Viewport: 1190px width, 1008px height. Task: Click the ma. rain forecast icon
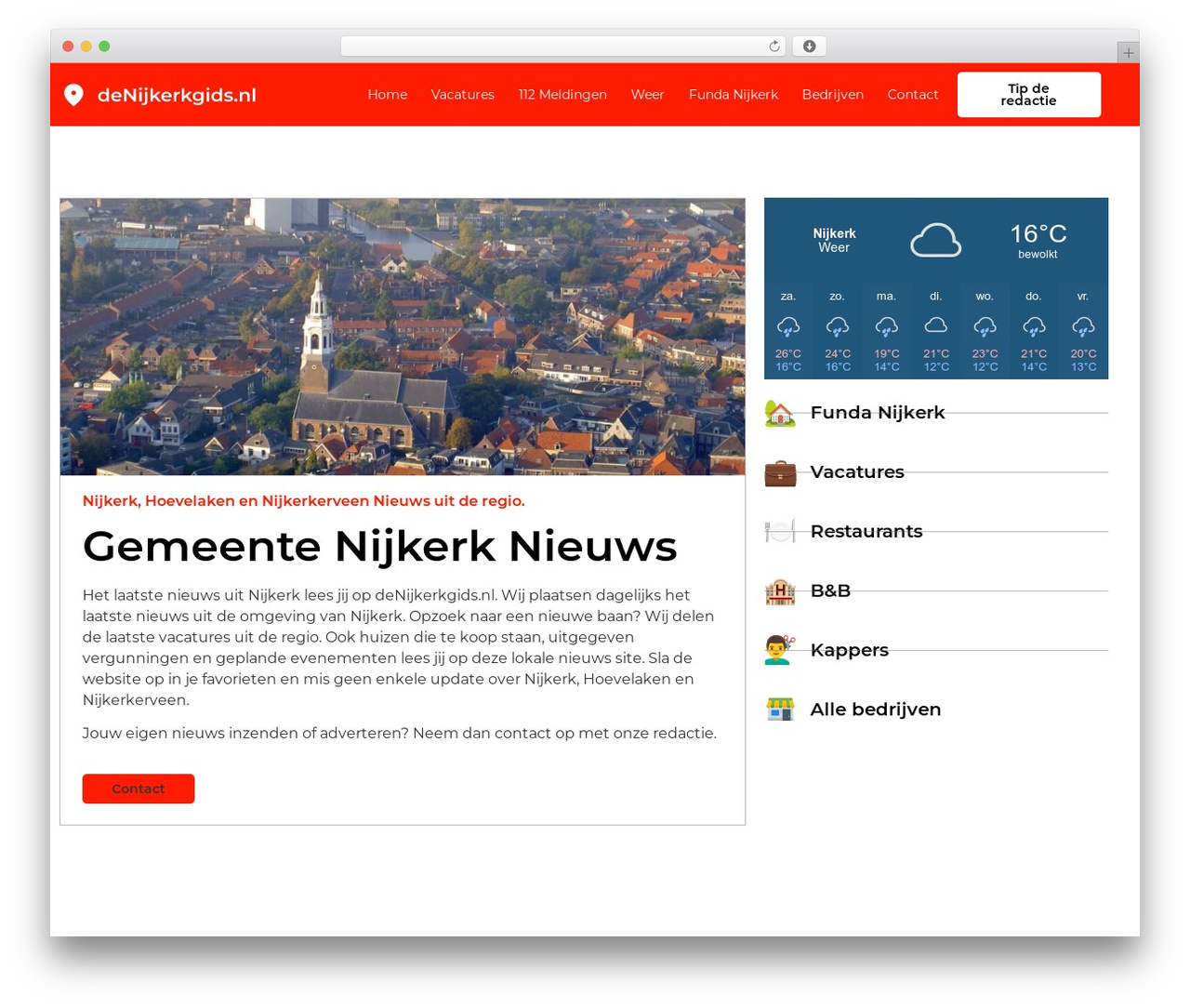(887, 326)
